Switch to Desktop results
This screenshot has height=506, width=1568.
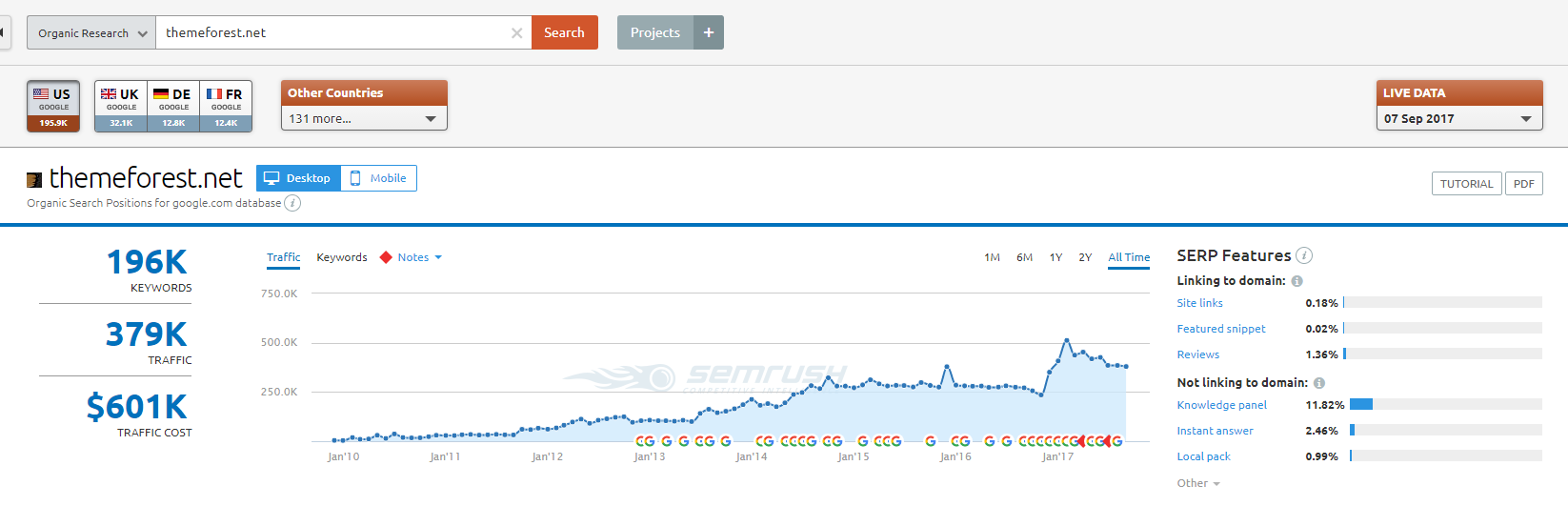(x=298, y=178)
